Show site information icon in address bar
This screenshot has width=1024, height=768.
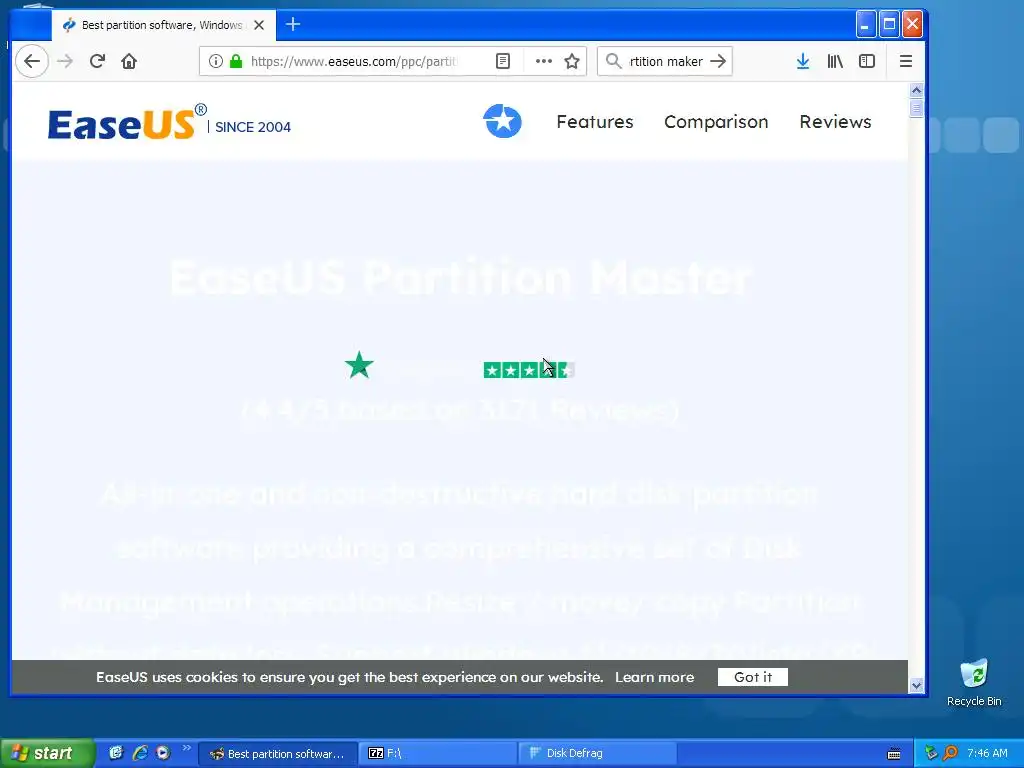(x=216, y=61)
